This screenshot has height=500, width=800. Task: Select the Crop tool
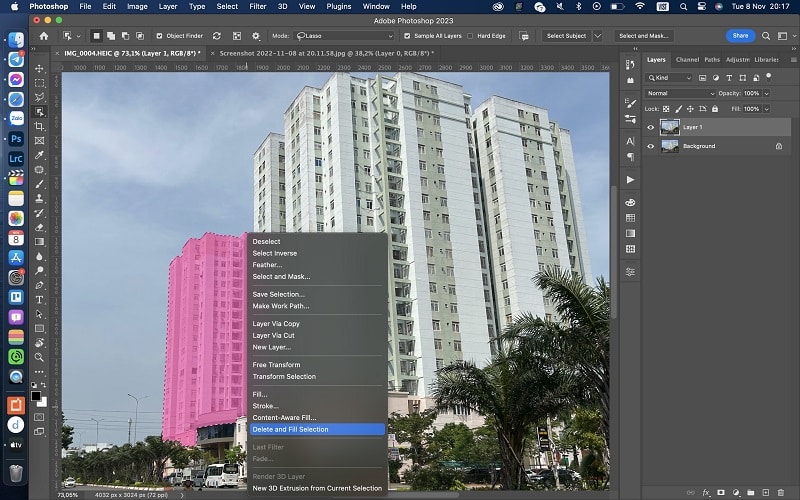(40, 126)
